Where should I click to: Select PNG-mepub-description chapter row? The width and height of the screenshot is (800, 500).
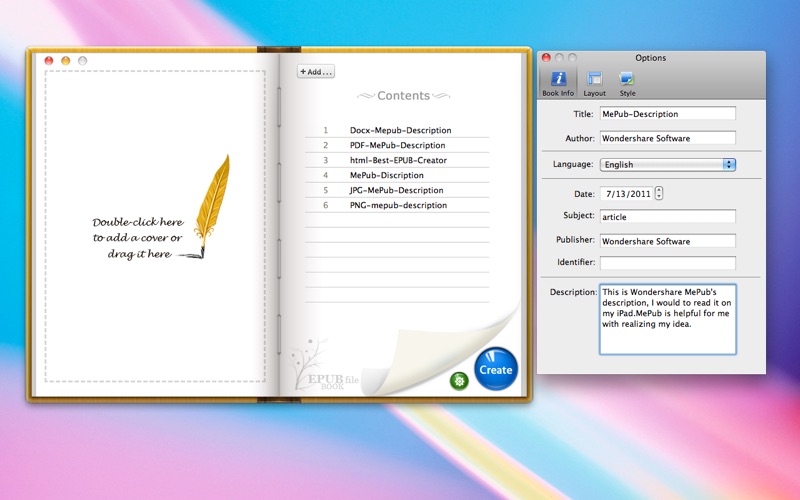tap(397, 205)
